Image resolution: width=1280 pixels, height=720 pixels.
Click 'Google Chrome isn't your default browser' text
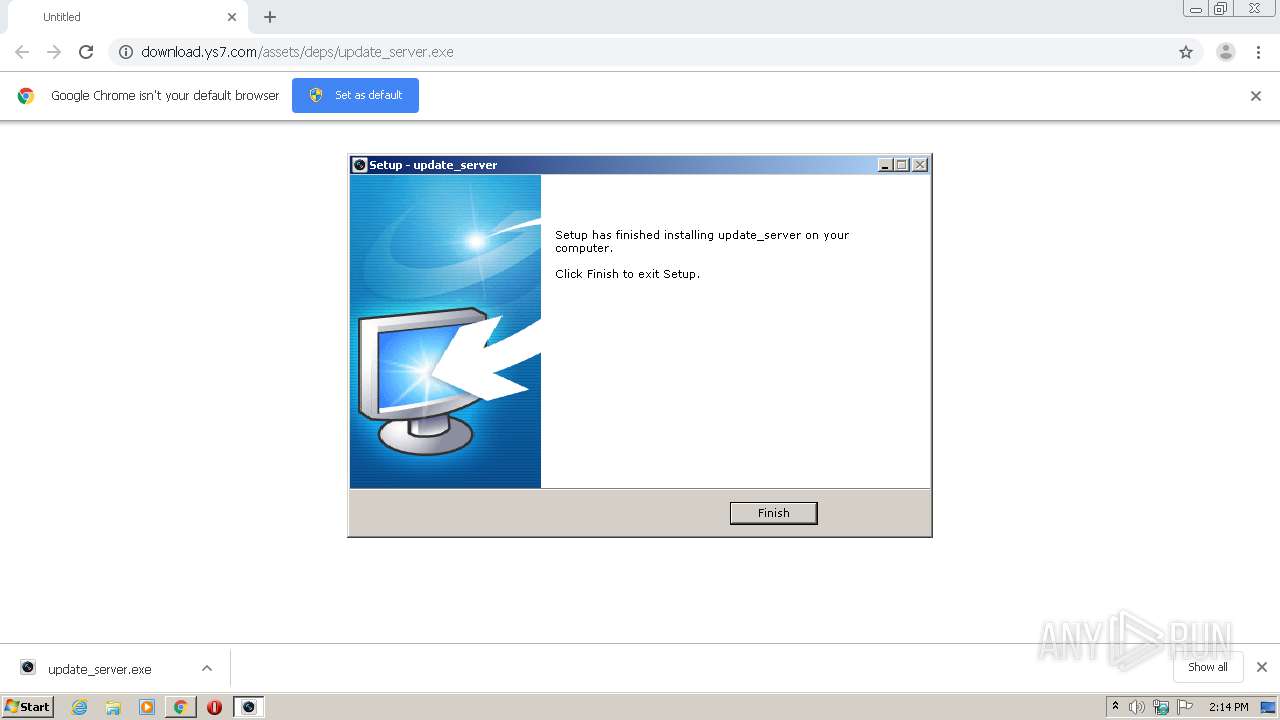[165, 96]
